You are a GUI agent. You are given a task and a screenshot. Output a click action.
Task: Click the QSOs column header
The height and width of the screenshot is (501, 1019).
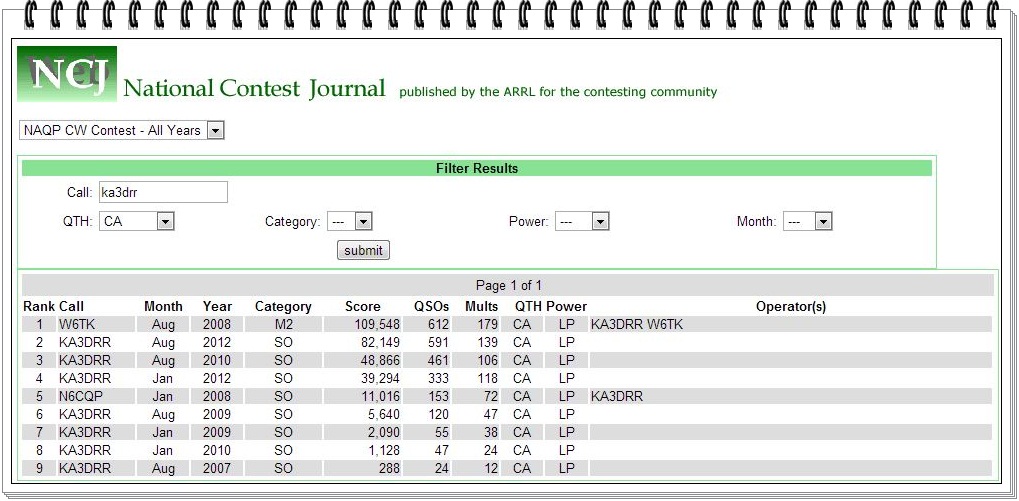[x=432, y=306]
